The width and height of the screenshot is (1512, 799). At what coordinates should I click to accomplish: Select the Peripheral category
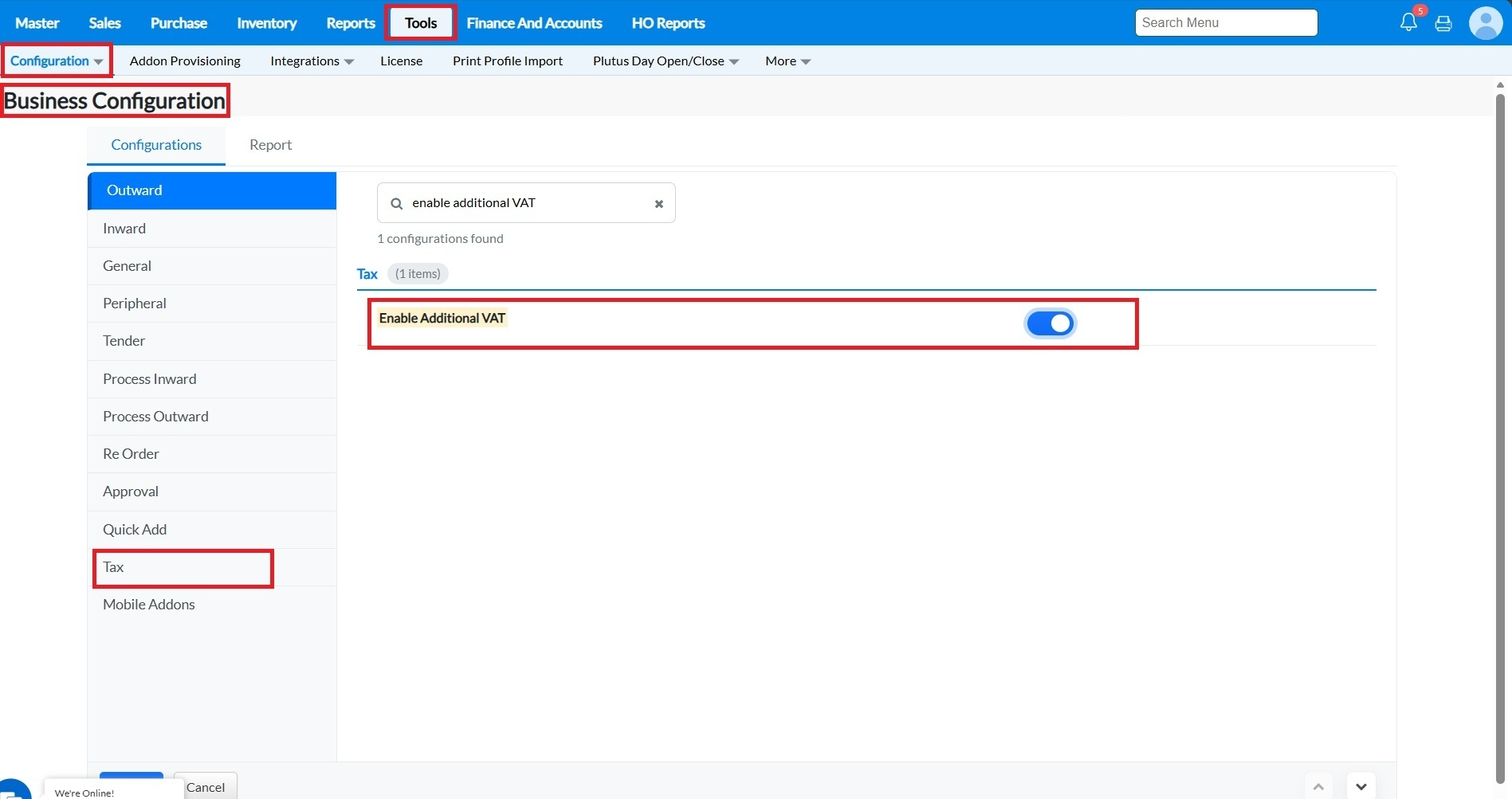212,304
